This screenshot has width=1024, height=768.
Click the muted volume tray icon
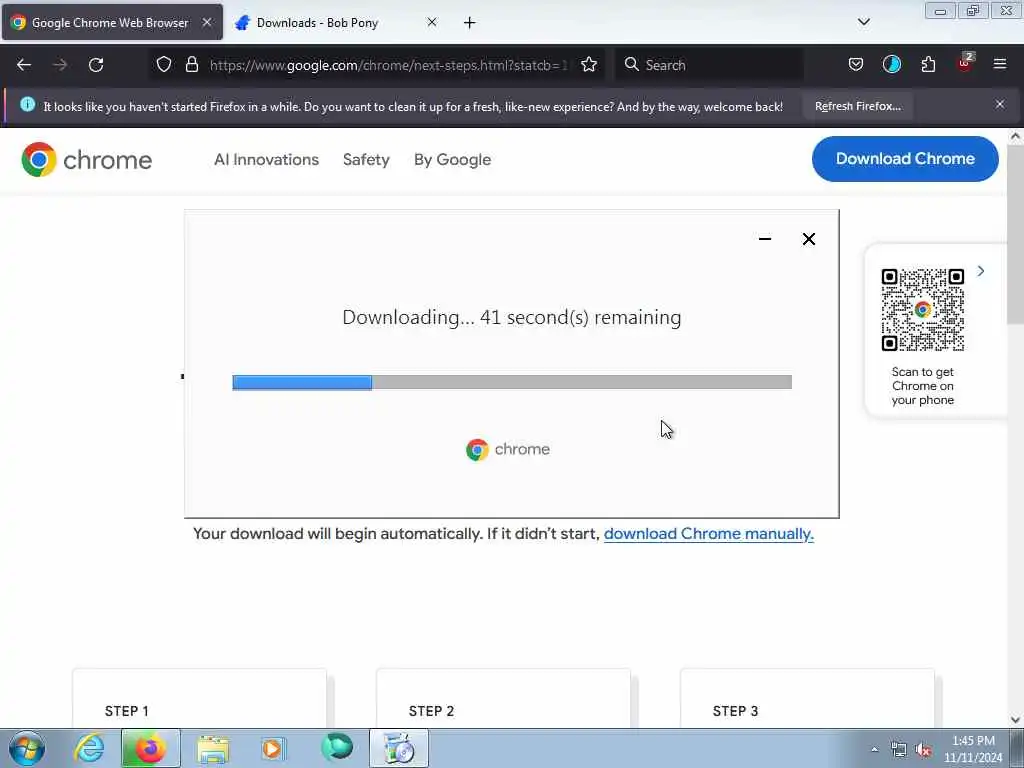point(923,750)
